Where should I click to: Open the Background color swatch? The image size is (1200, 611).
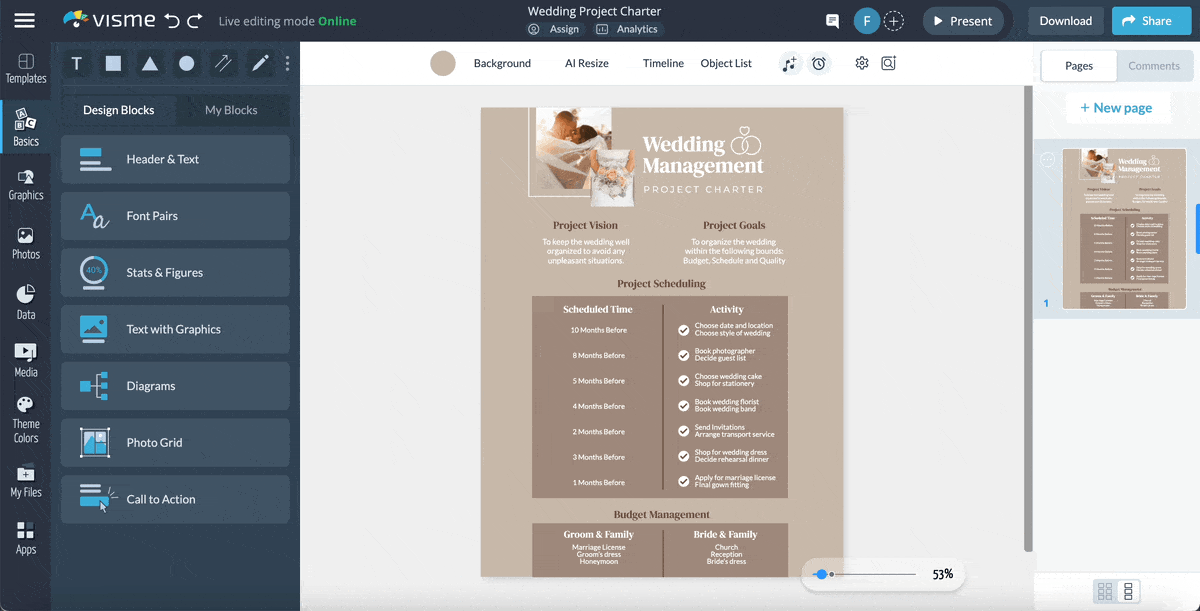(x=443, y=62)
